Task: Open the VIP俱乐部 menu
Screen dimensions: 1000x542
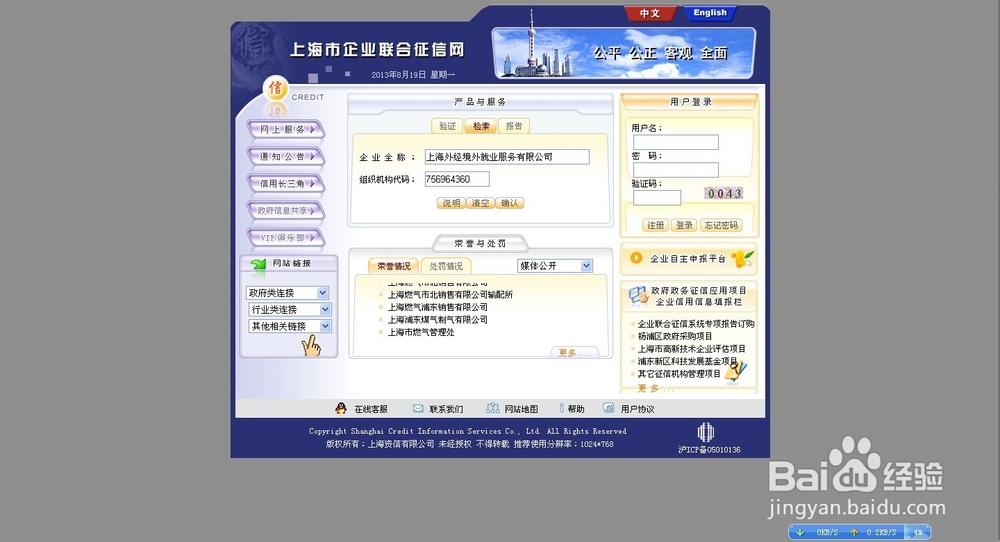Action: [286, 238]
